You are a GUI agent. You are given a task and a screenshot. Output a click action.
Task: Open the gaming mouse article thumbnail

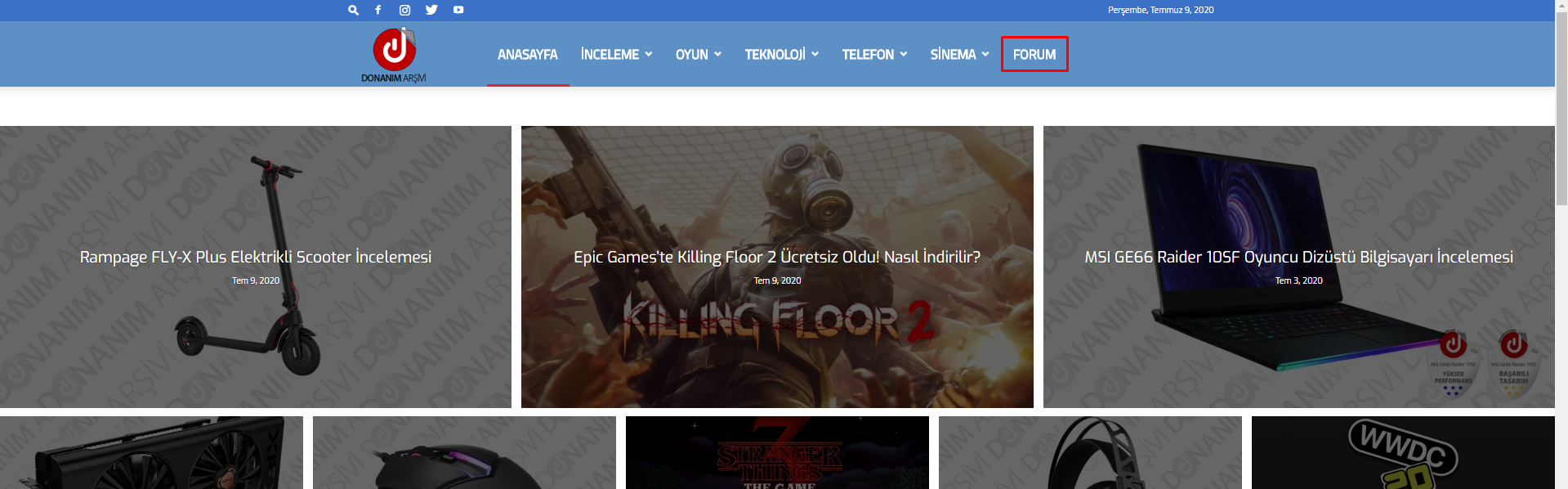coord(464,452)
